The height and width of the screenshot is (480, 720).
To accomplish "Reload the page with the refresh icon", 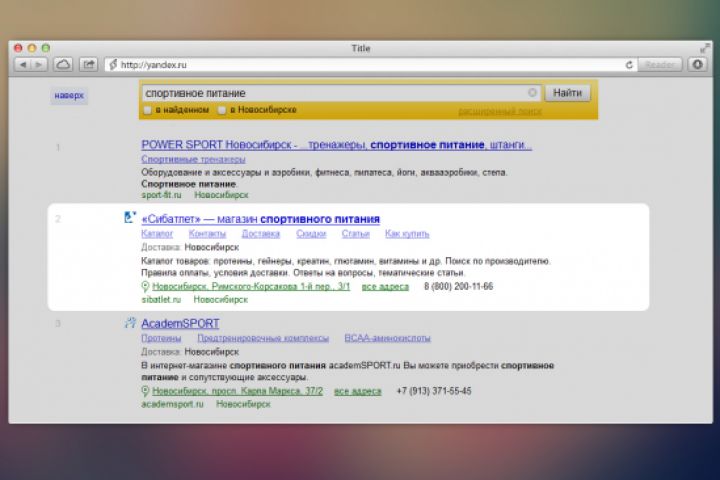I will click(x=629, y=65).
